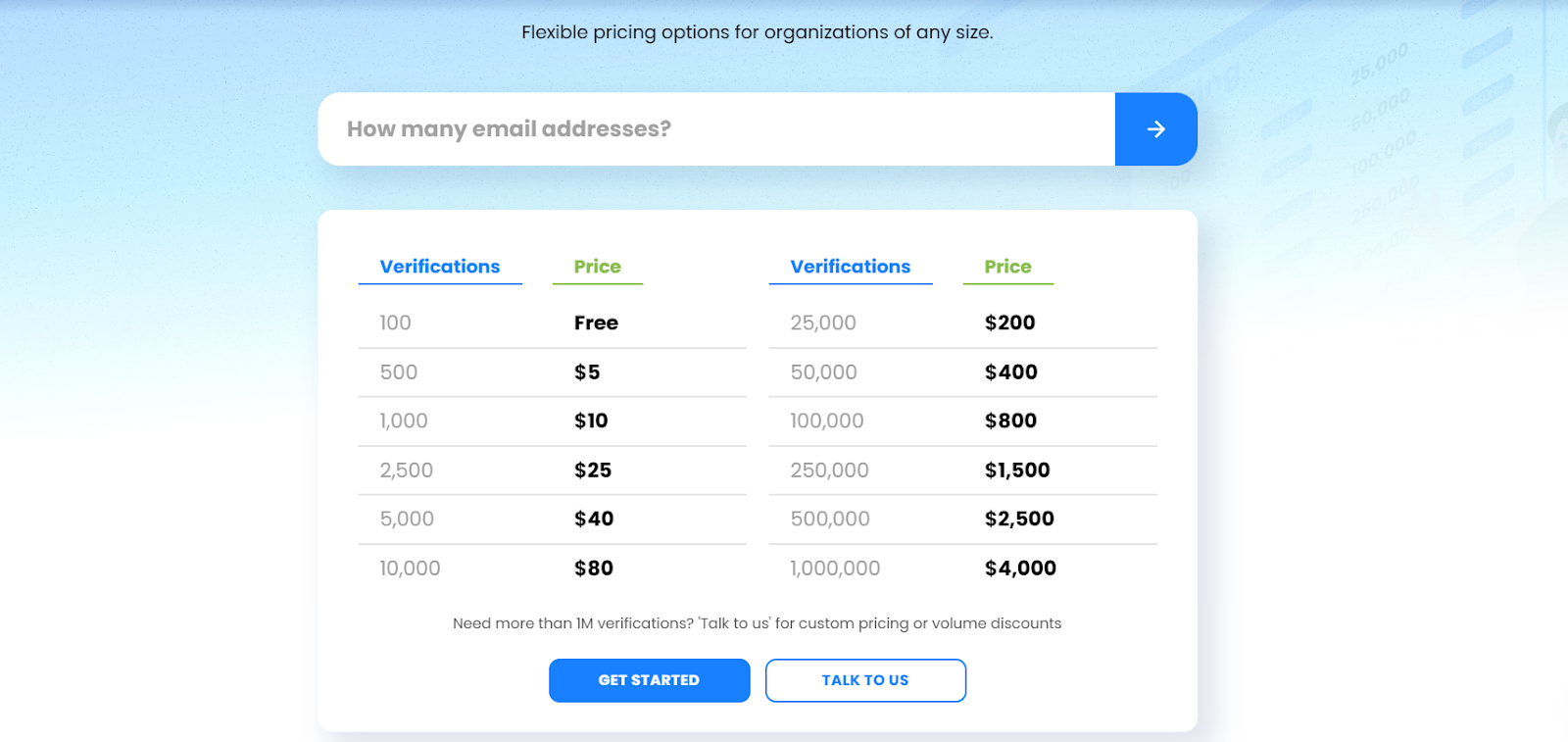Select the 50,000 verifications $400 row
Viewport: 1568px width, 742px height.
coord(963,371)
